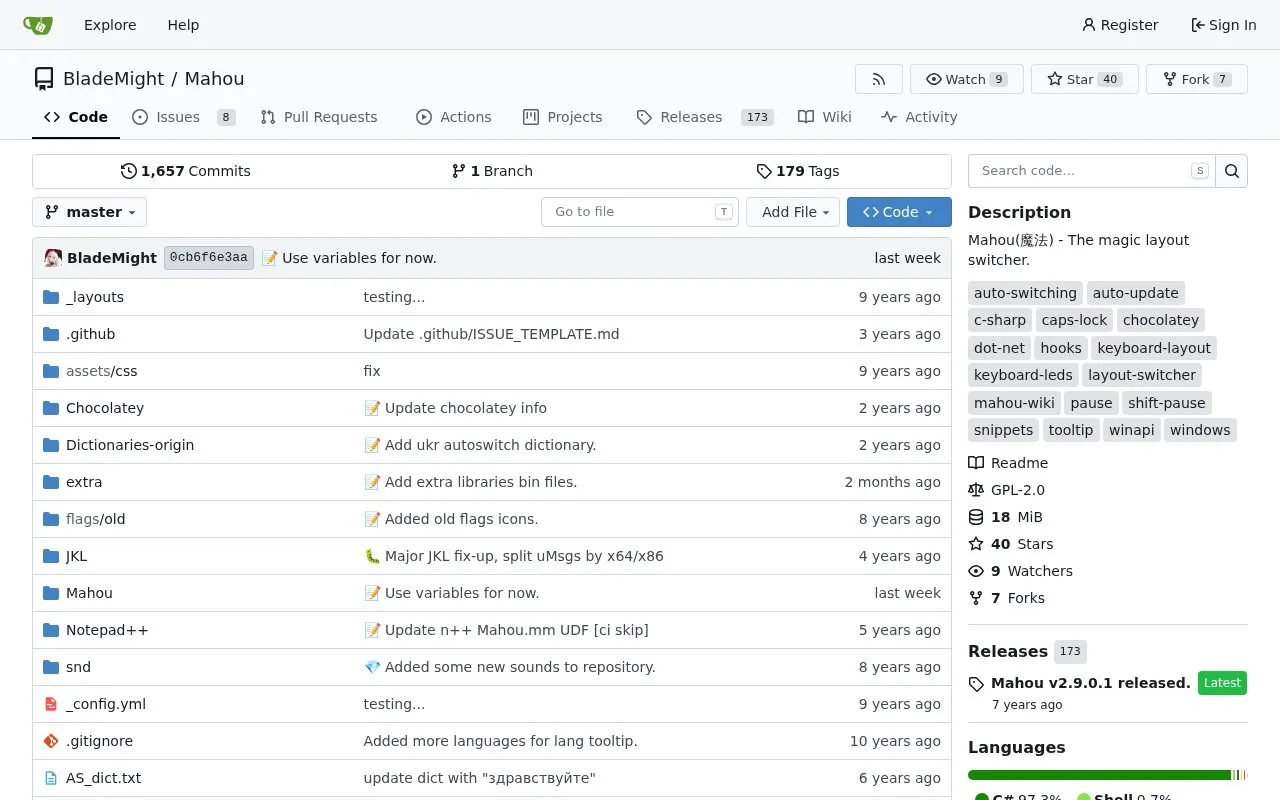Click the .gitignore git file icon
Viewport: 1280px width, 800px height.
point(51,741)
